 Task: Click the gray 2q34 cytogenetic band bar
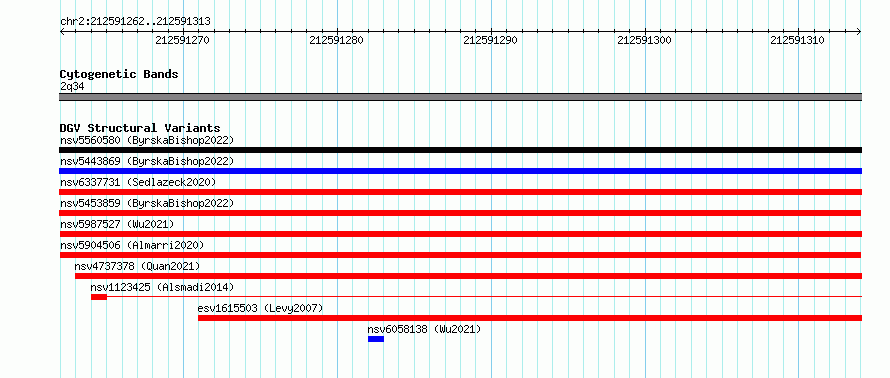[x=460, y=97]
